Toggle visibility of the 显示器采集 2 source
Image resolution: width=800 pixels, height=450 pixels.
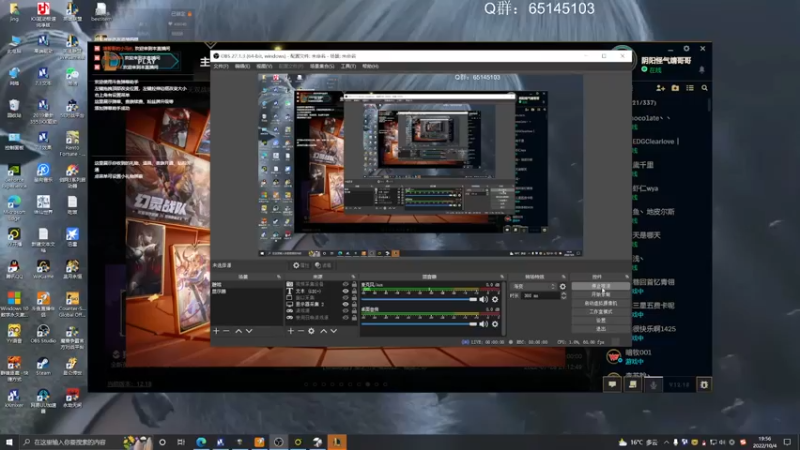click(x=345, y=305)
